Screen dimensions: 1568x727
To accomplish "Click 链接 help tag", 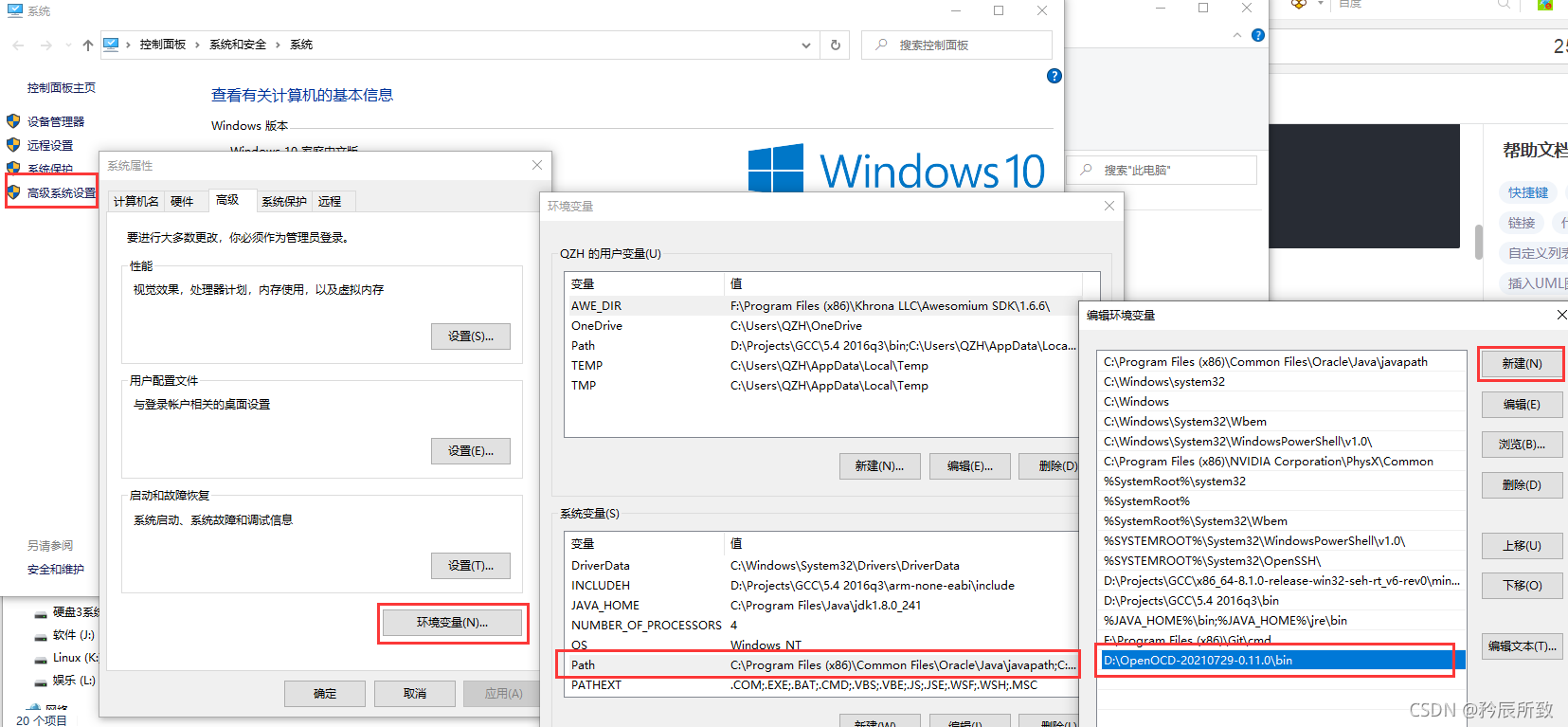I will tap(1522, 223).
